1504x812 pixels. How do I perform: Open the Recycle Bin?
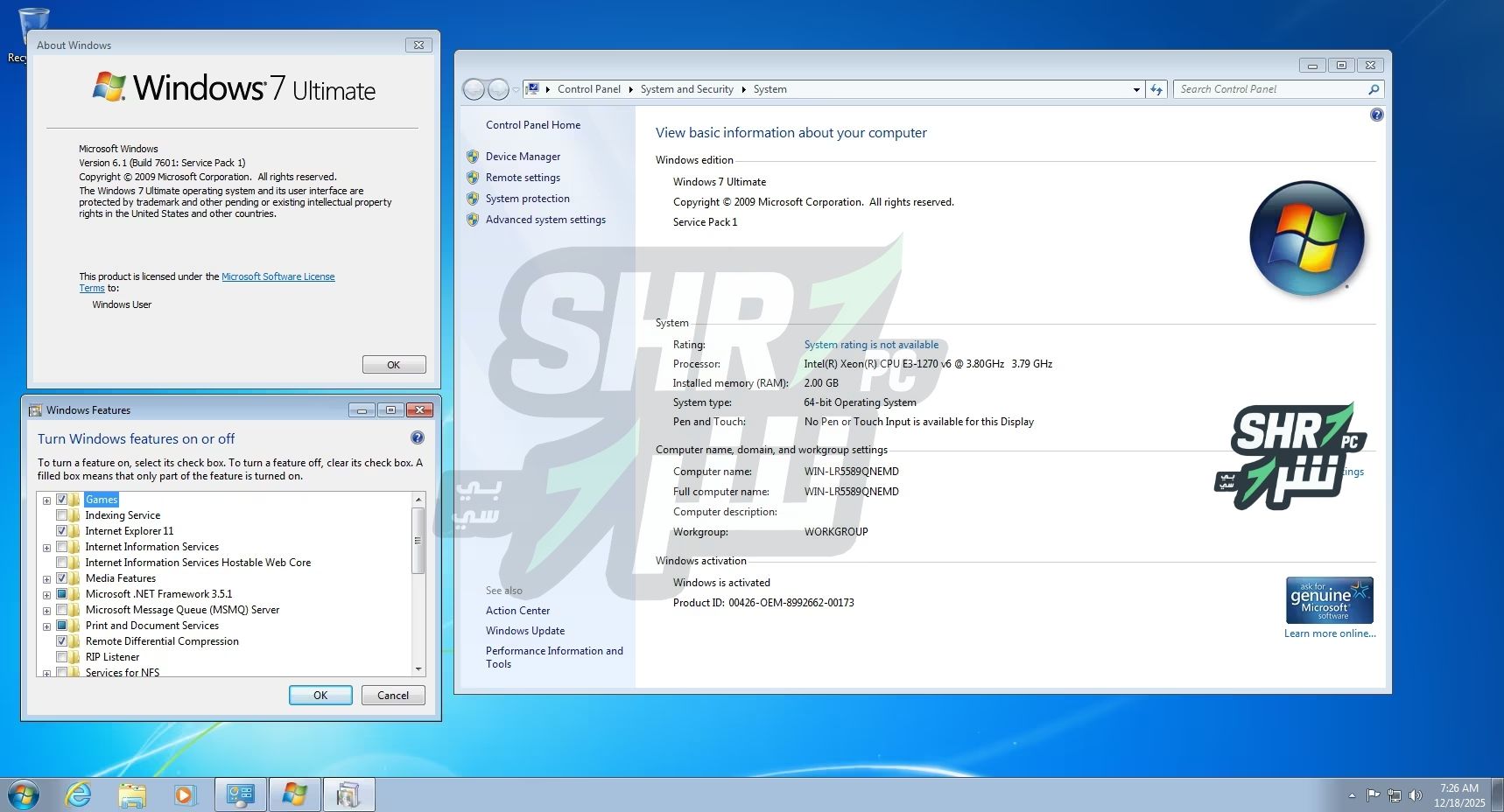(x=33, y=22)
